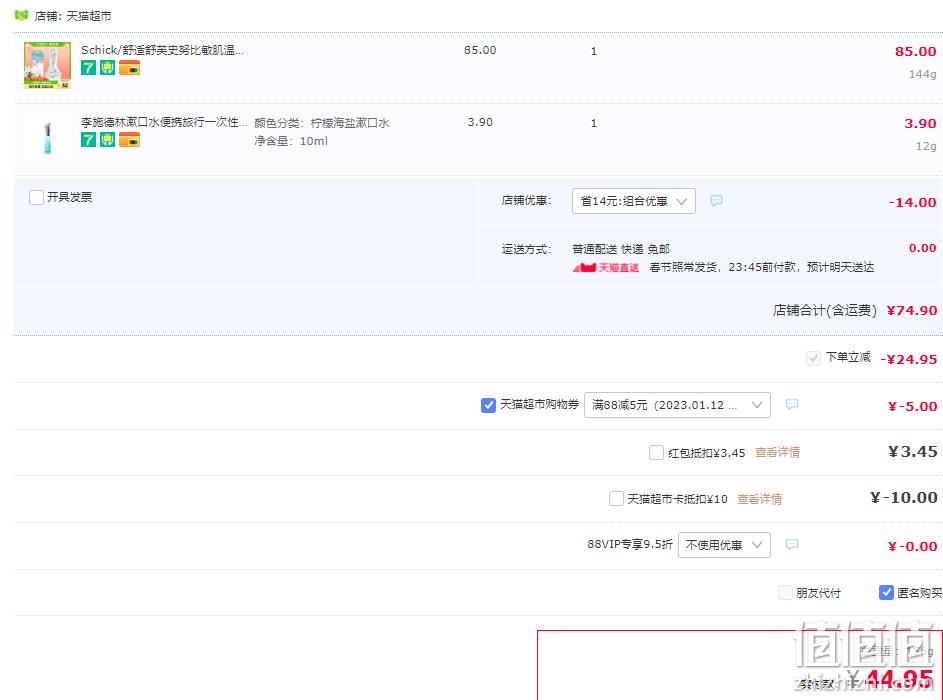
Task: Click the 天猫直送 delivery logo
Action: (x=606, y=268)
